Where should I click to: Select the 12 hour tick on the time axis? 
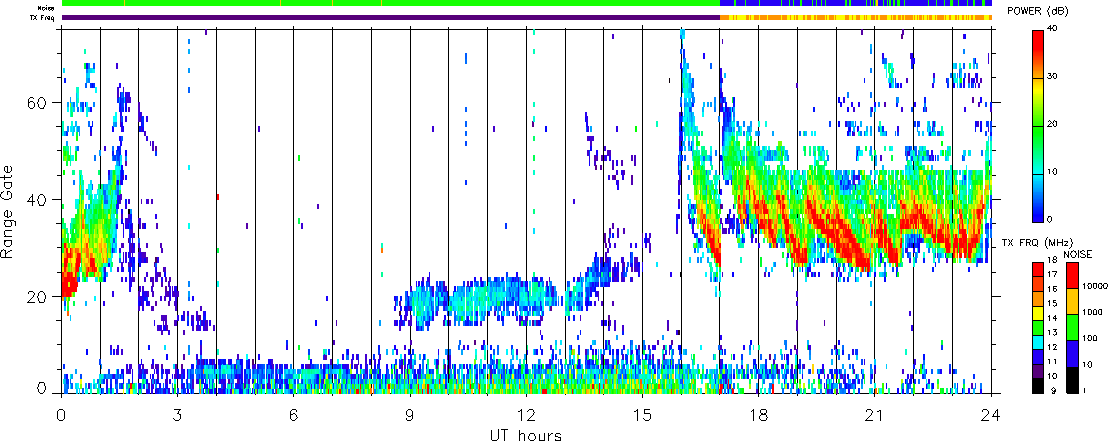[x=526, y=413]
